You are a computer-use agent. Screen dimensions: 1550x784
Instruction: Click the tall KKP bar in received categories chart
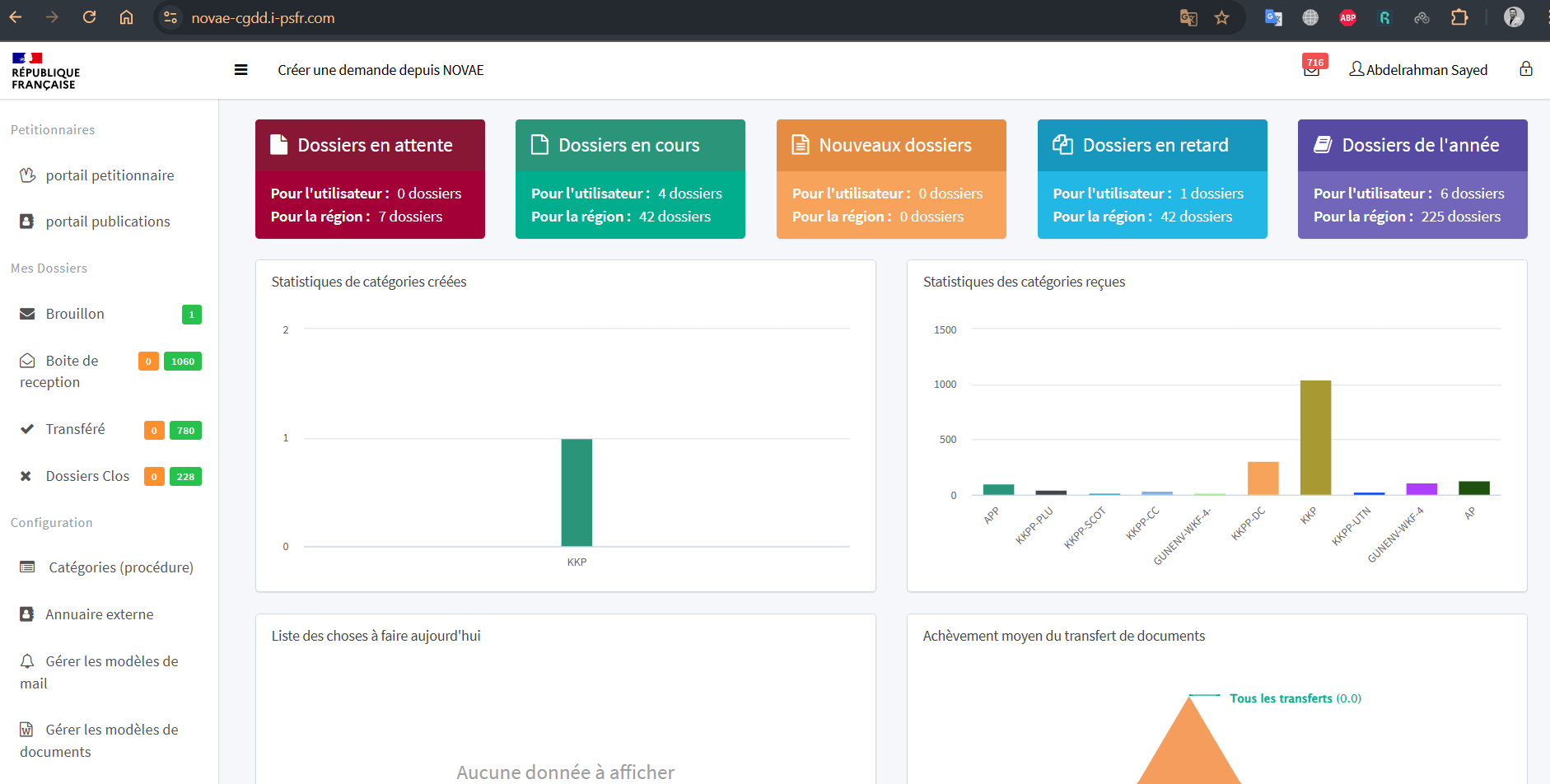click(1315, 436)
